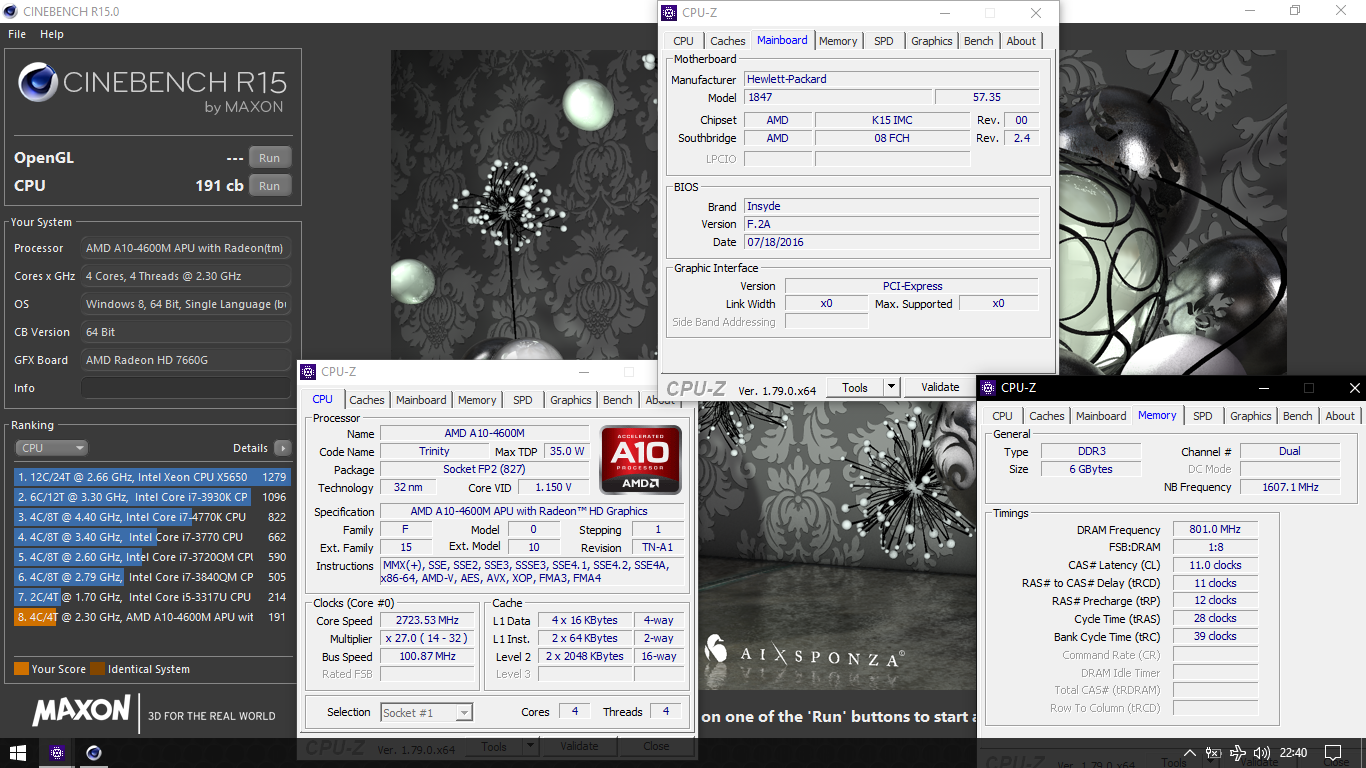Open Bench tab in Mainboard CPU-Z window
This screenshot has width=1366, height=768.
coord(979,41)
